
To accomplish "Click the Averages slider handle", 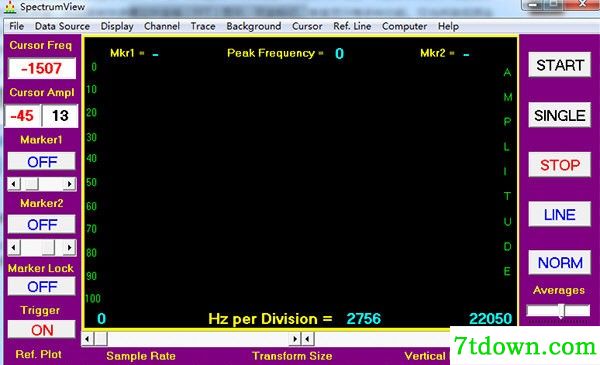I will tap(561, 311).
